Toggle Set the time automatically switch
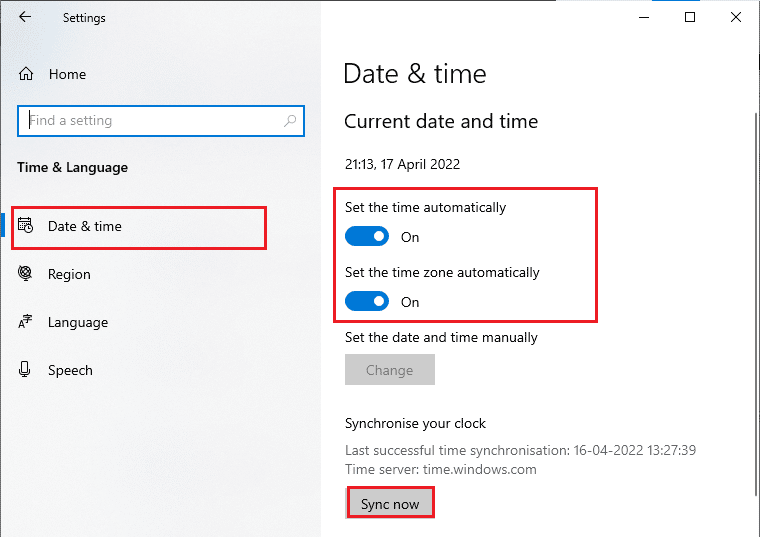 [x=367, y=237]
